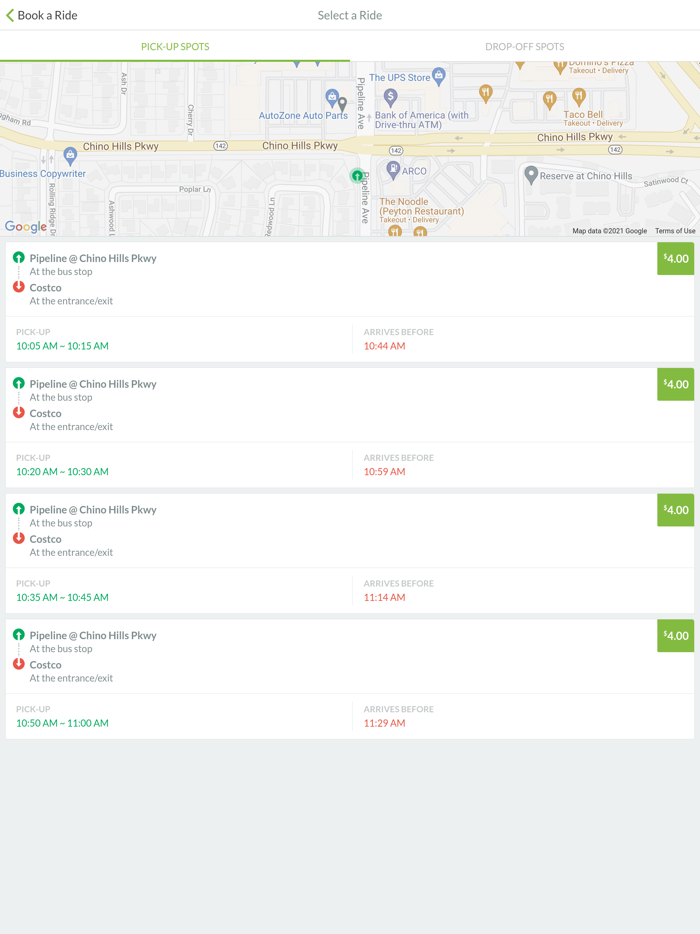
Task: Click the 11:14 AM arrival time
Action: (384, 597)
